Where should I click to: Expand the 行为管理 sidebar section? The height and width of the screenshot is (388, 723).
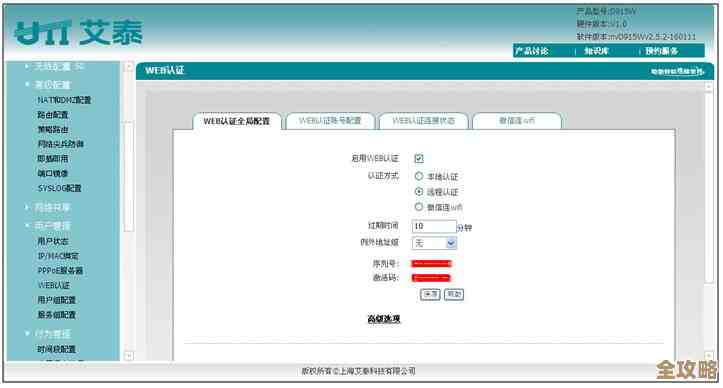pyautogui.click(x=53, y=334)
